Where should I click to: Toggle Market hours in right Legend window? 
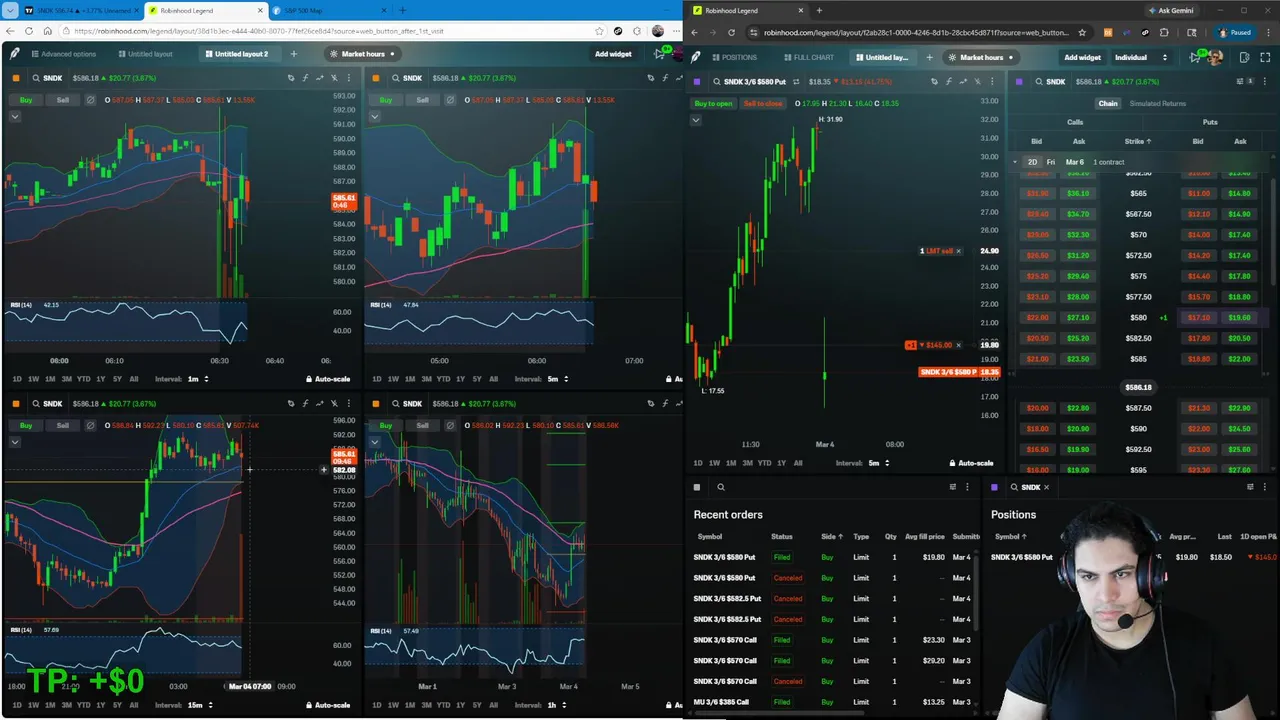[x=981, y=57]
